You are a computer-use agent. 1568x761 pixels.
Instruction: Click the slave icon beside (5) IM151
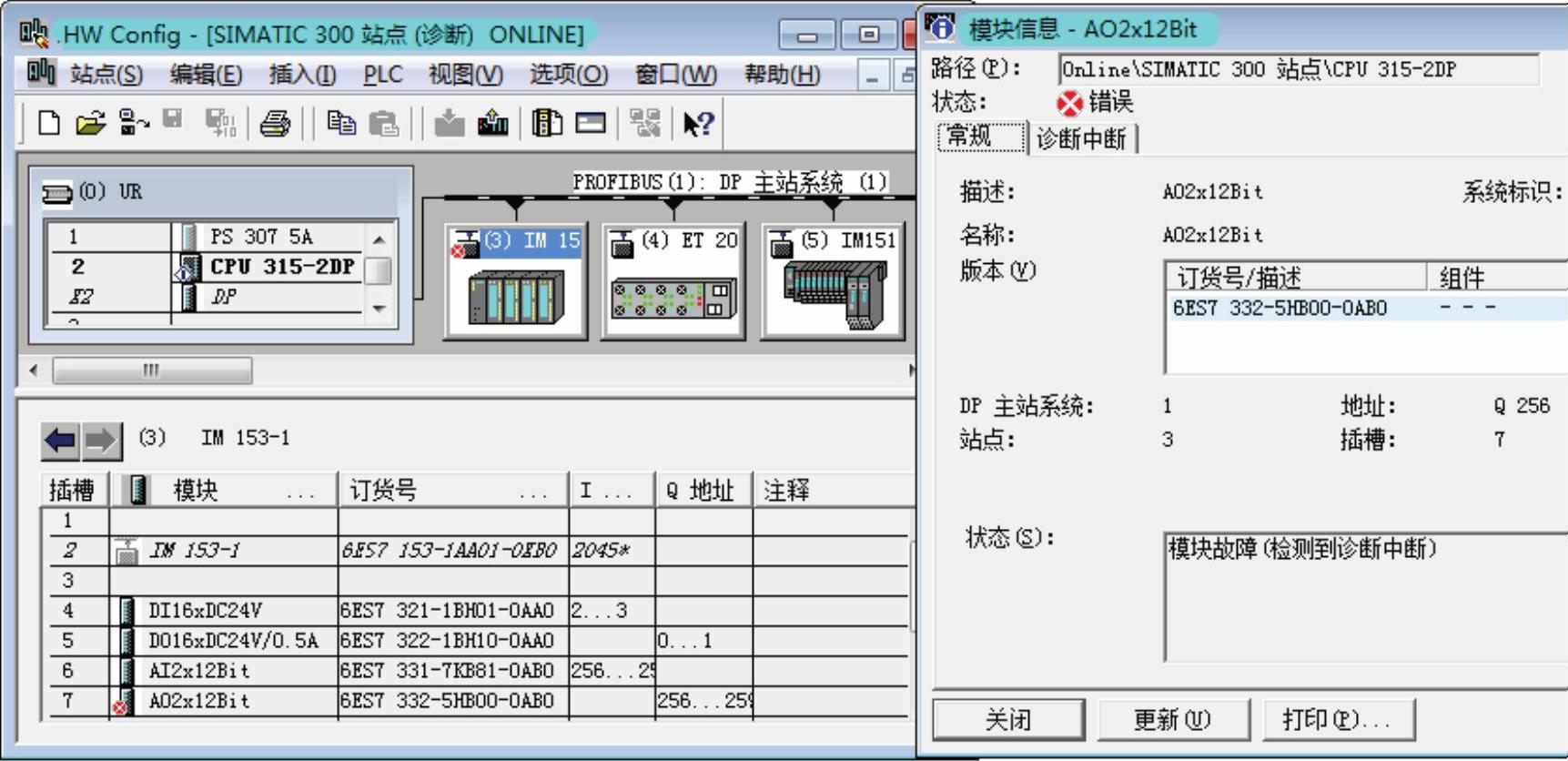pyautogui.click(x=781, y=243)
